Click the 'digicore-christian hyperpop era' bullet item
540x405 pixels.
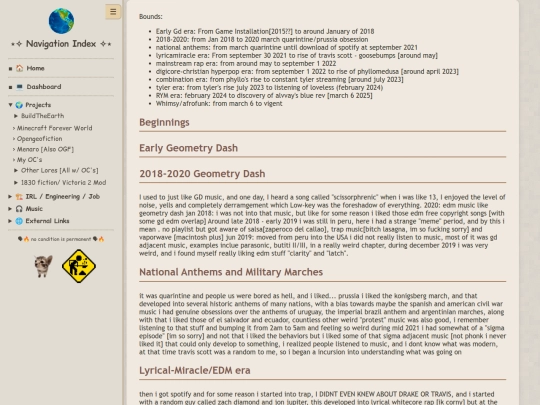(307, 72)
